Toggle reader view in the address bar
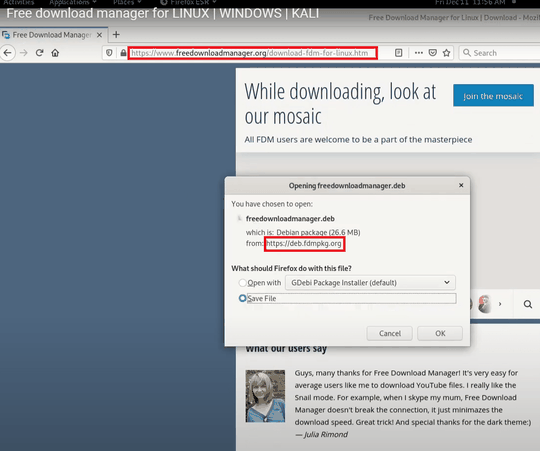540x451 pixels. click(398, 53)
